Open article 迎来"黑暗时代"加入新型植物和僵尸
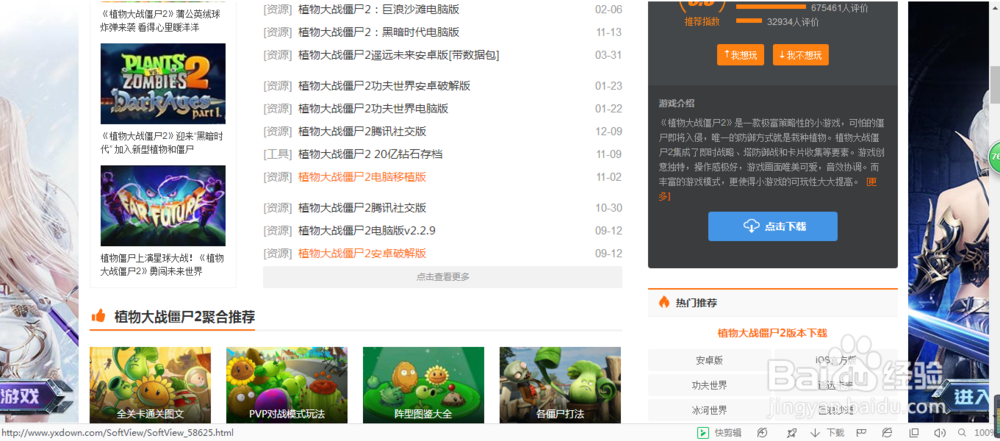 point(162,143)
